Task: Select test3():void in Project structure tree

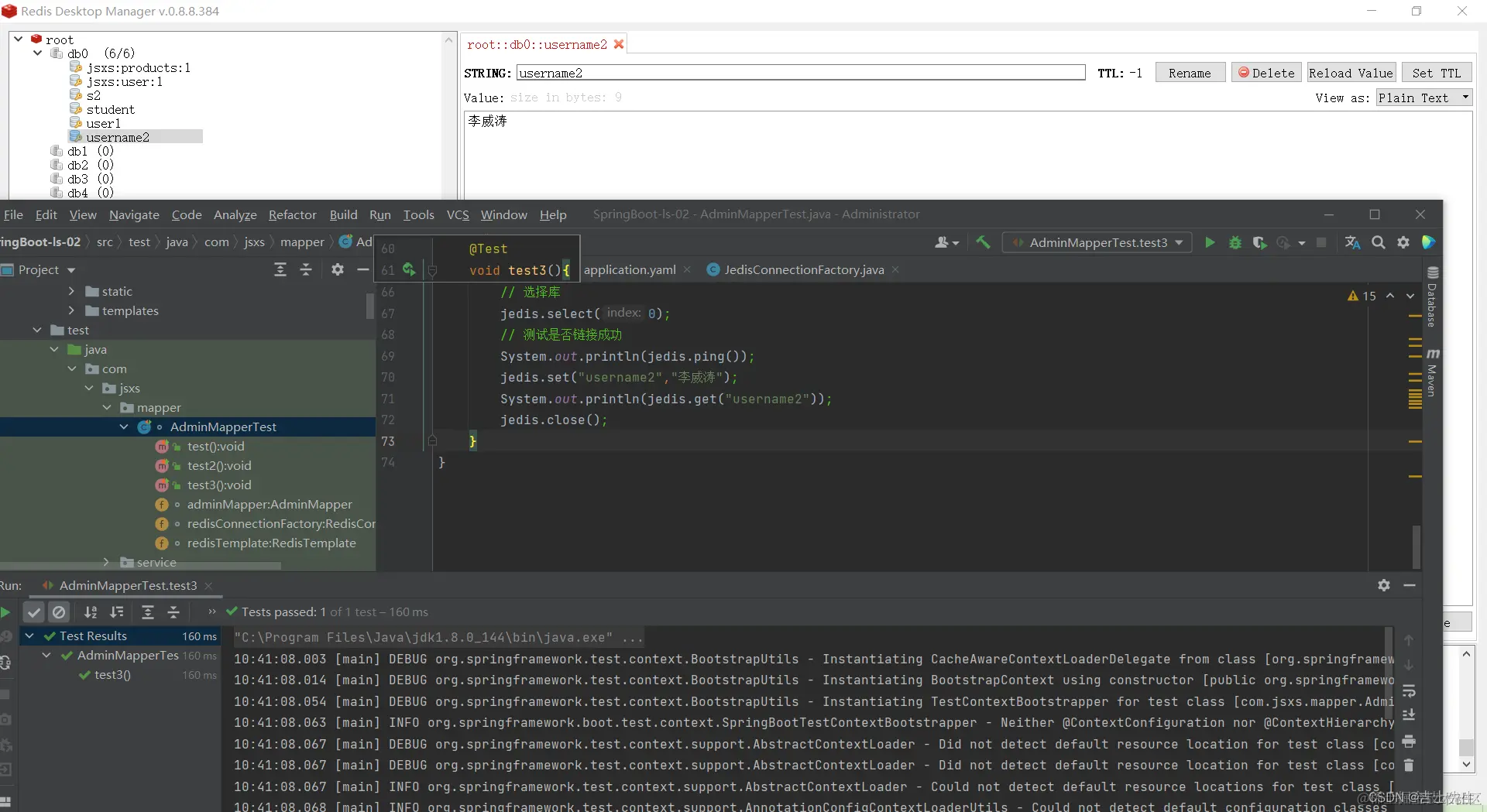Action: (x=219, y=485)
